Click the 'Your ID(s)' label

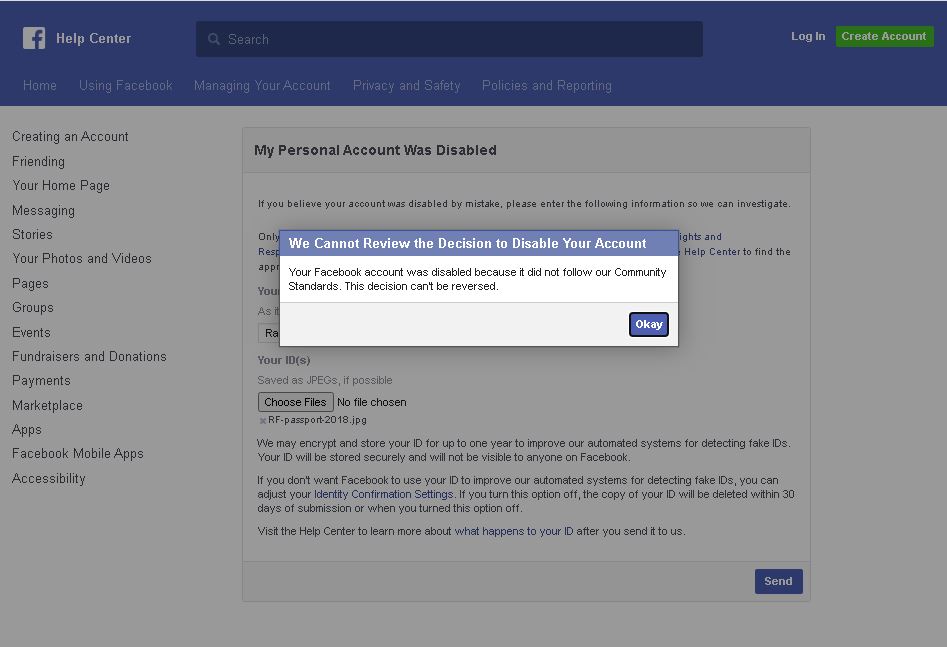[x=284, y=360]
